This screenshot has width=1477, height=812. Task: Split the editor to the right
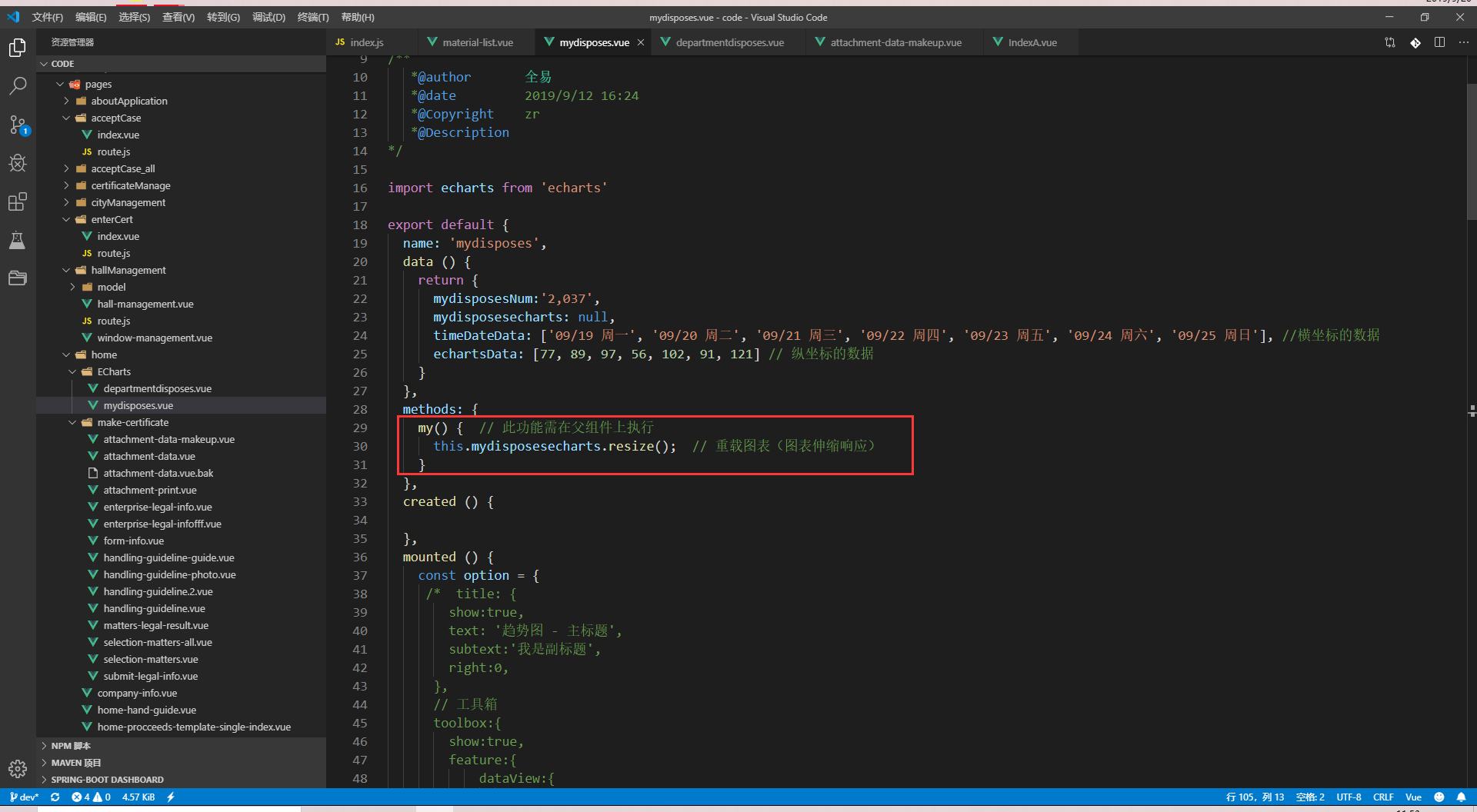click(x=1439, y=42)
